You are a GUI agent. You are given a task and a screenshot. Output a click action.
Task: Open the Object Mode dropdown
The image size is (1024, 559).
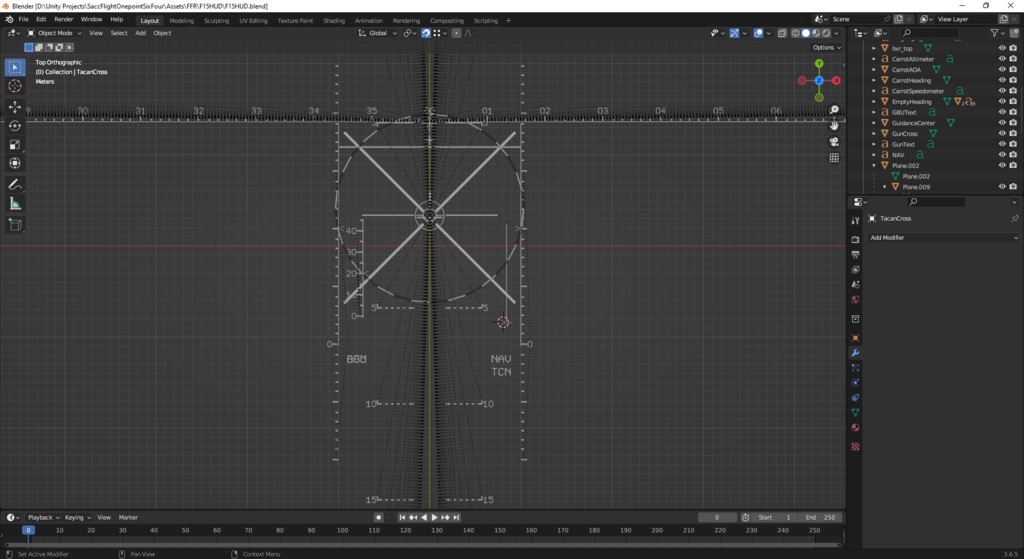coord(54,33)
